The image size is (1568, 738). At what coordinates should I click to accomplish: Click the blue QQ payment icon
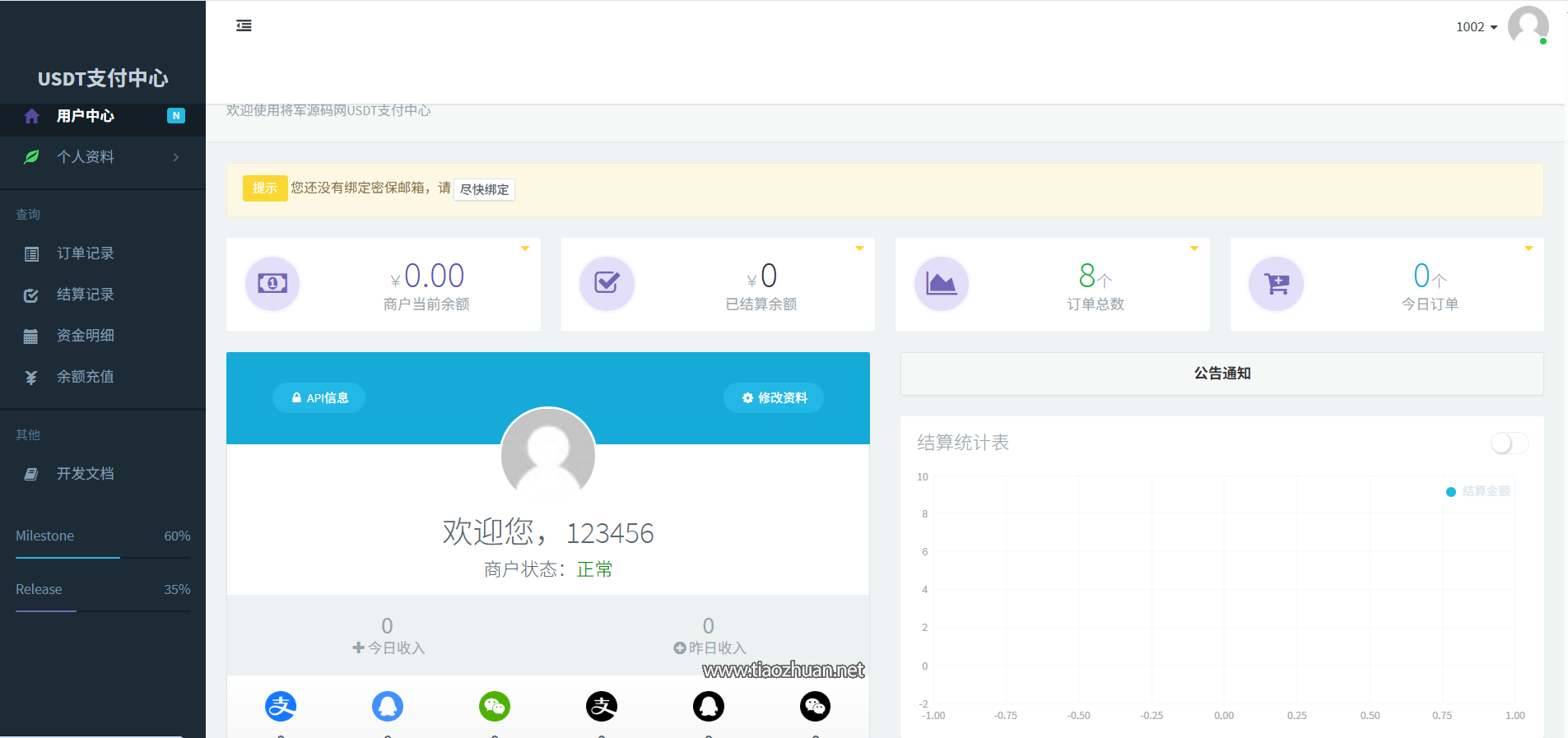tap(388, 706)
